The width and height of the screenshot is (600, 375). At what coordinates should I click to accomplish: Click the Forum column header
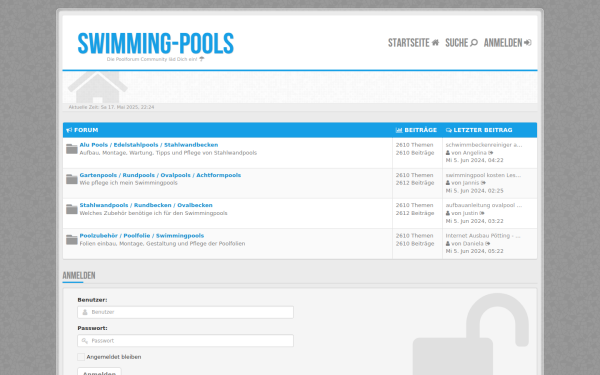pyautogui.click(x=82, y=130)
